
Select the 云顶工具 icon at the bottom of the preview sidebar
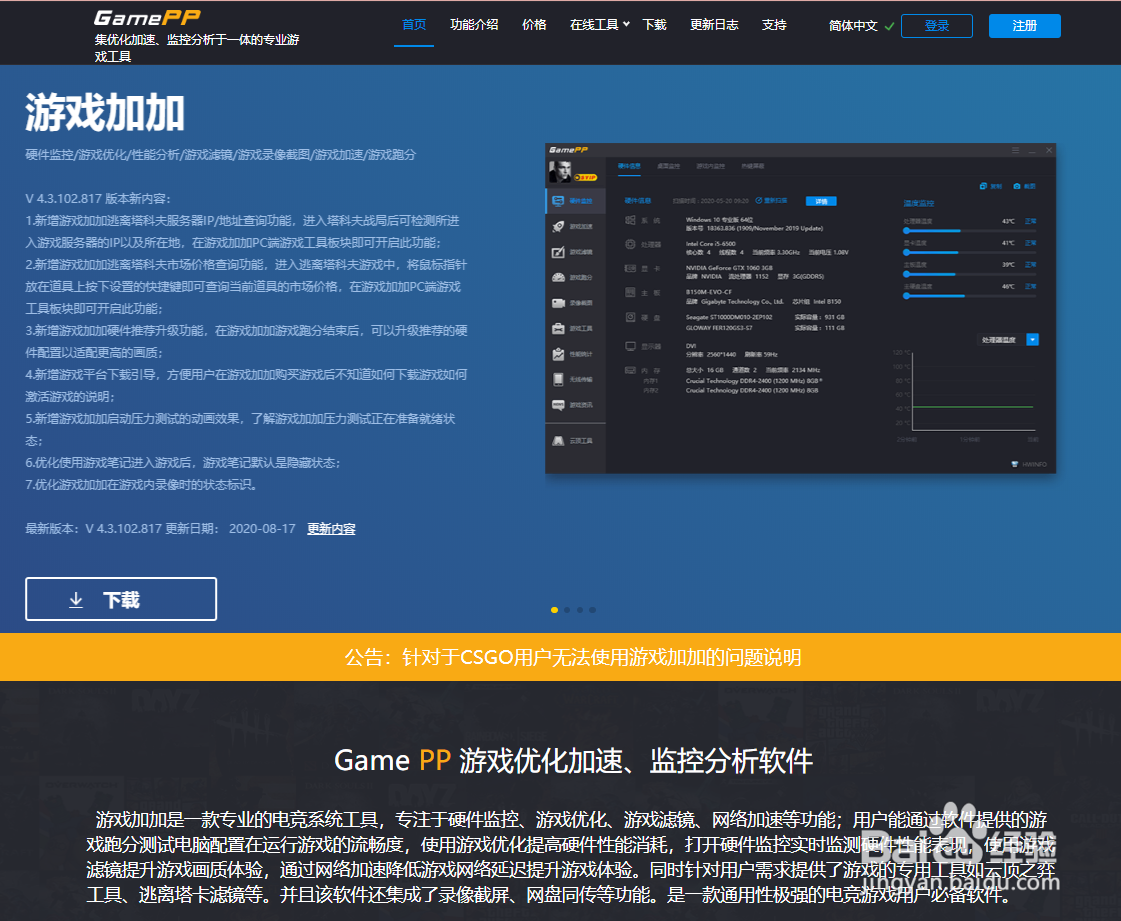click(558, 440)
